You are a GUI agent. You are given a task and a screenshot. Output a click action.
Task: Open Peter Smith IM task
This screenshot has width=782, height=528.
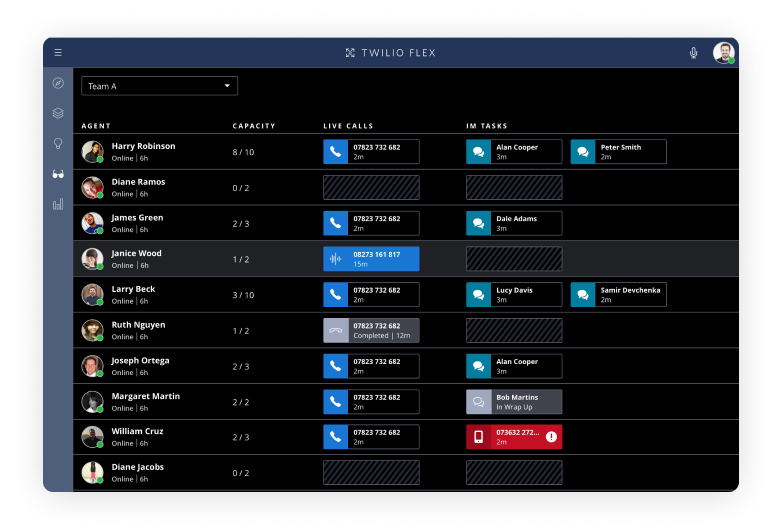click(618, 152)
